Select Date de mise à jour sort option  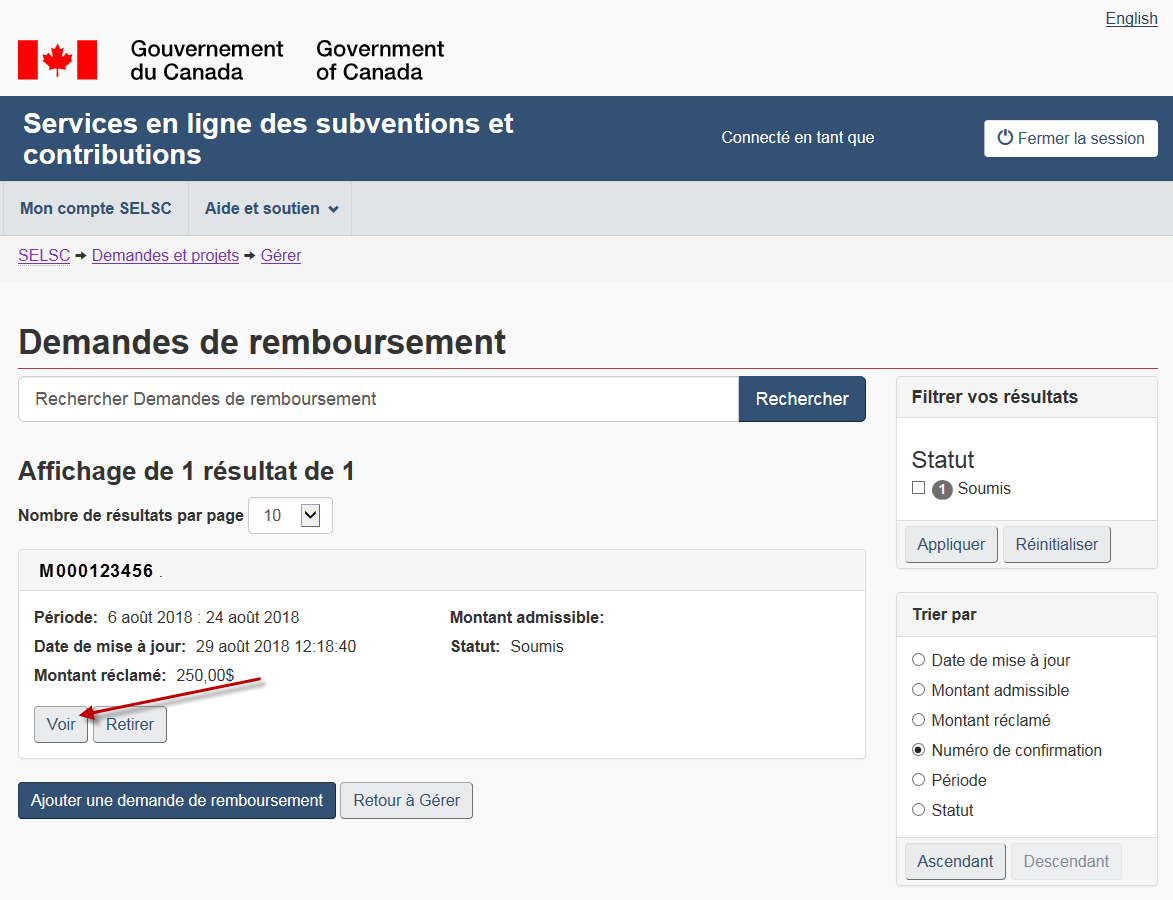click(918, 660)
